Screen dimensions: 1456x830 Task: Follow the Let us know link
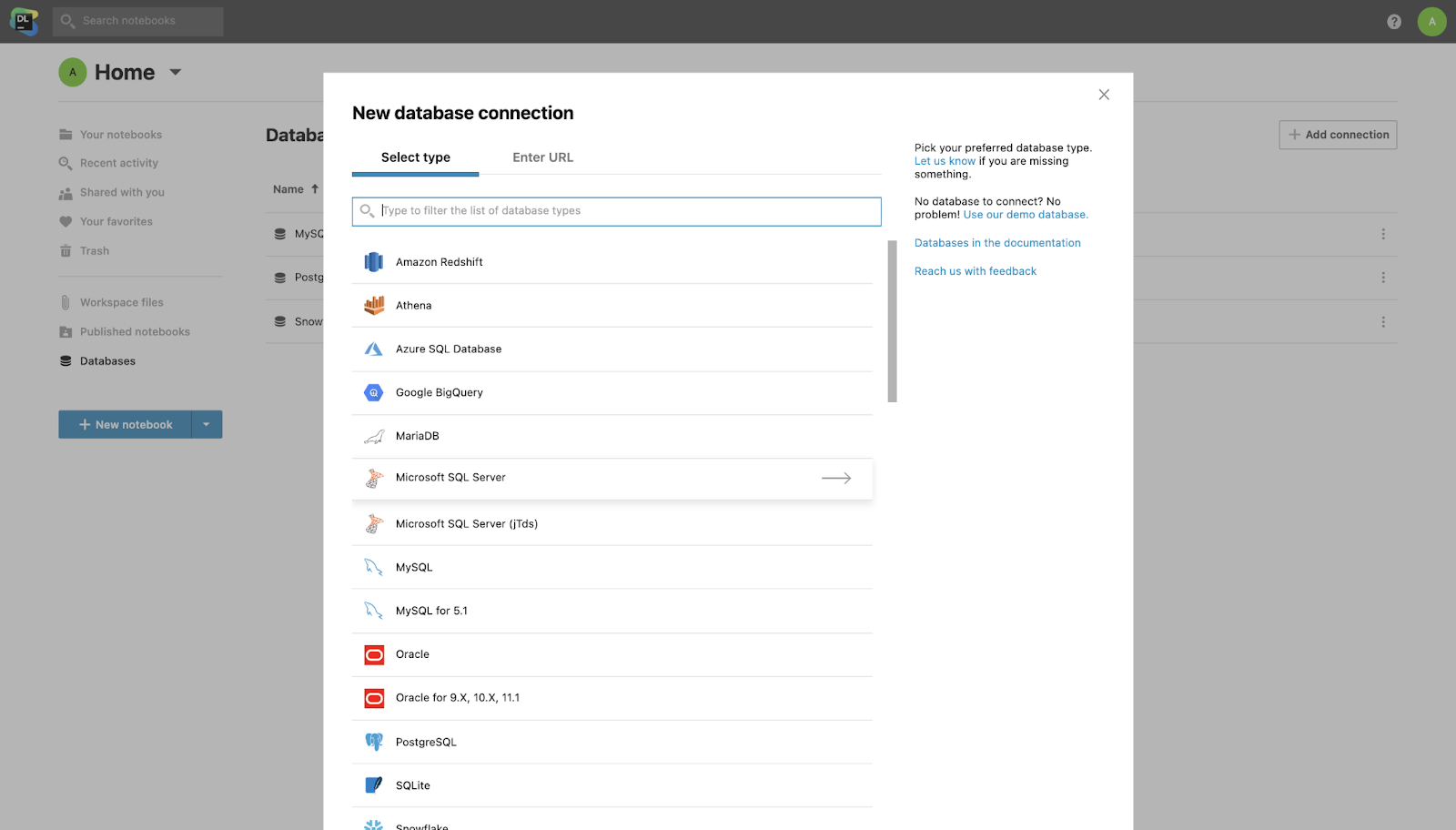(945, 161)
